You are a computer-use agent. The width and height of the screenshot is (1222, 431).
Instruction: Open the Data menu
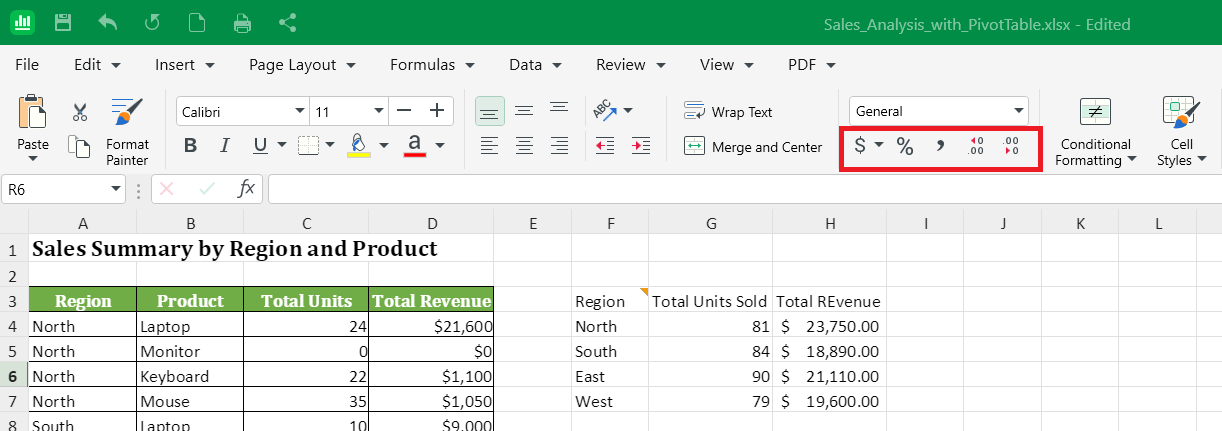tap(535, 64)
